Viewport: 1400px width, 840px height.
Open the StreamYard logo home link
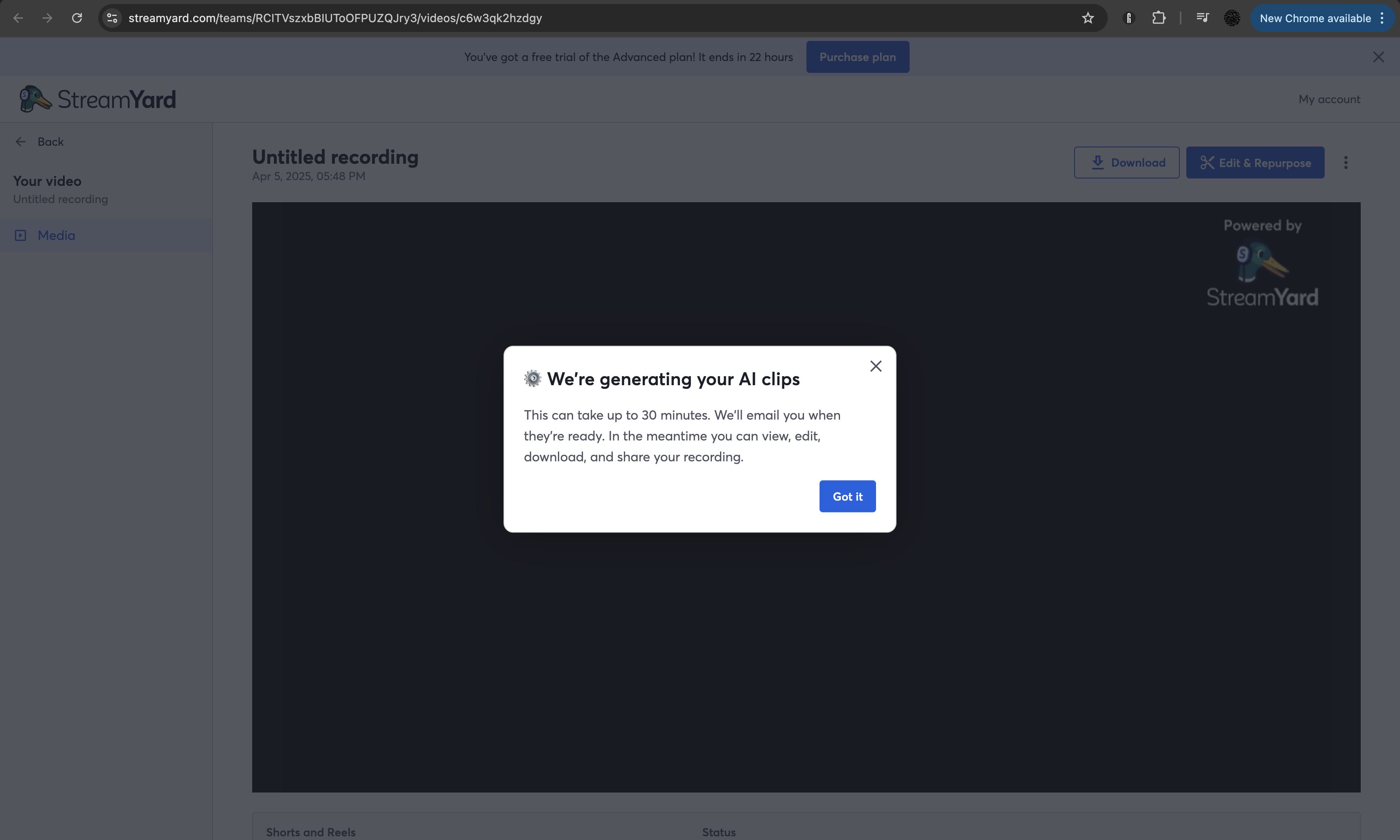click(x=98, y=99)
